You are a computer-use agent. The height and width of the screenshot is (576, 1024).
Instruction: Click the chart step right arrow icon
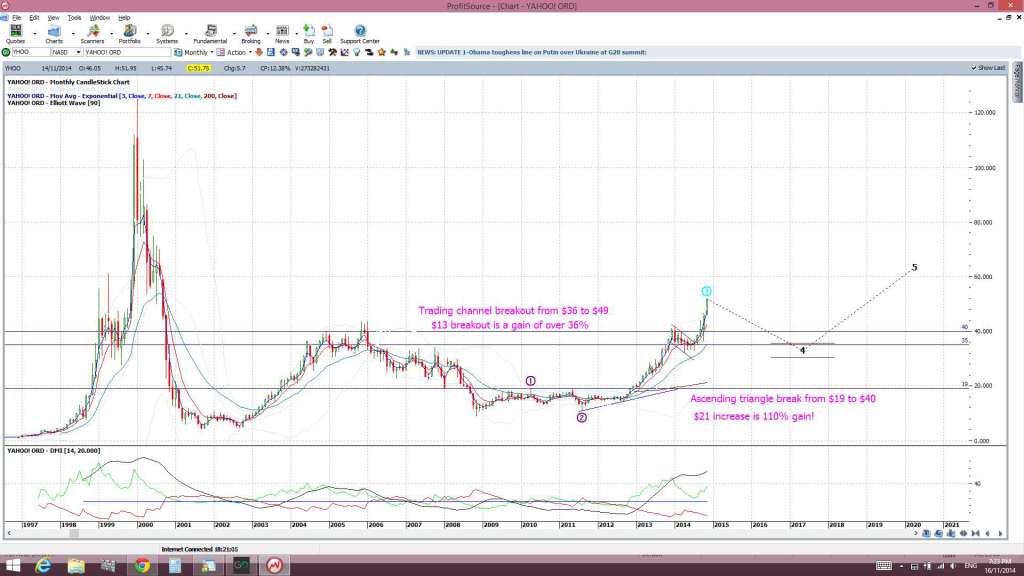[x=1000, y=534]
